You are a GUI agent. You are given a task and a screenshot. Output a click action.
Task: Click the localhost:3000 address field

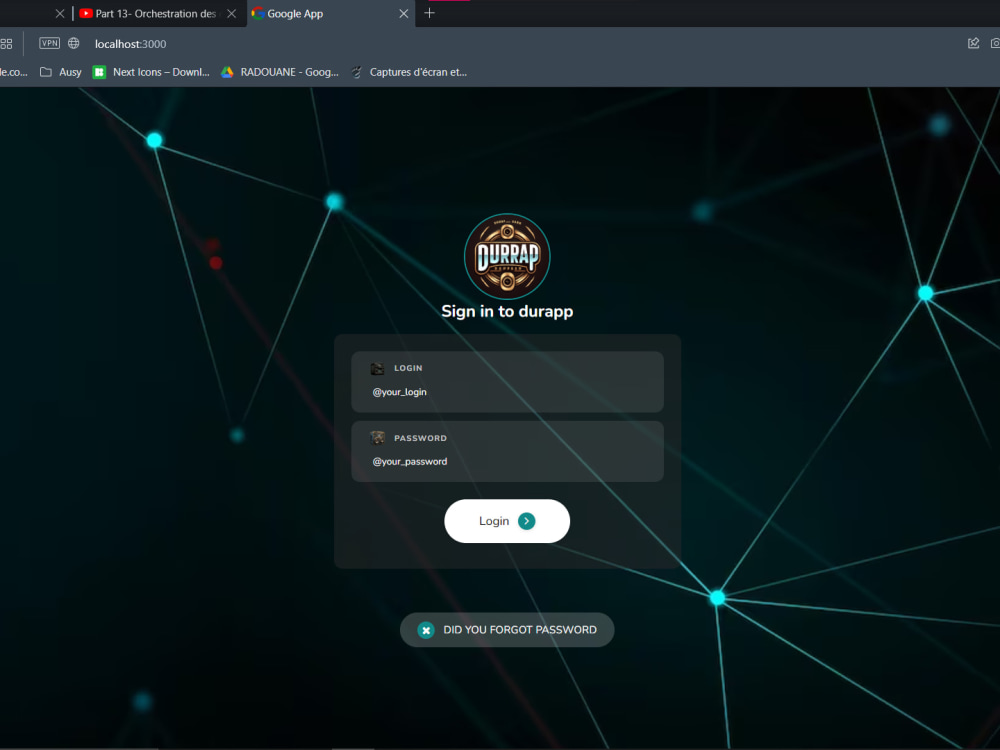131,44
